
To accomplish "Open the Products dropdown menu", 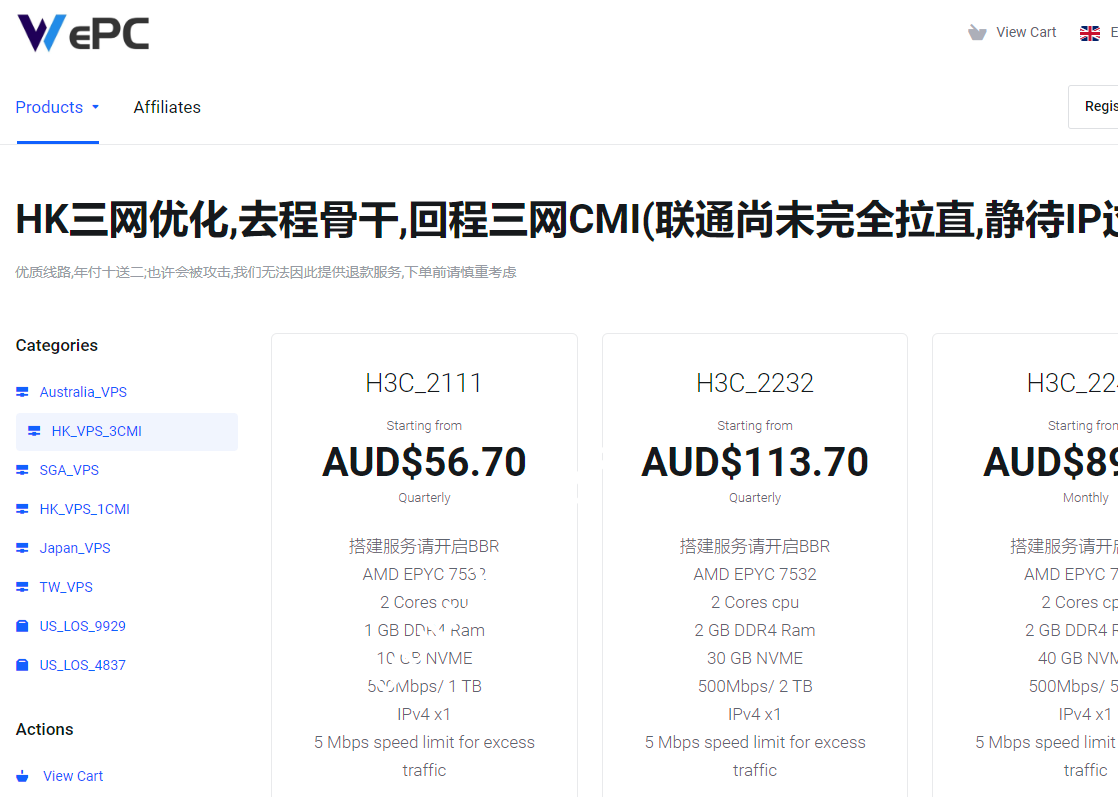I will (x=48, y=107).
